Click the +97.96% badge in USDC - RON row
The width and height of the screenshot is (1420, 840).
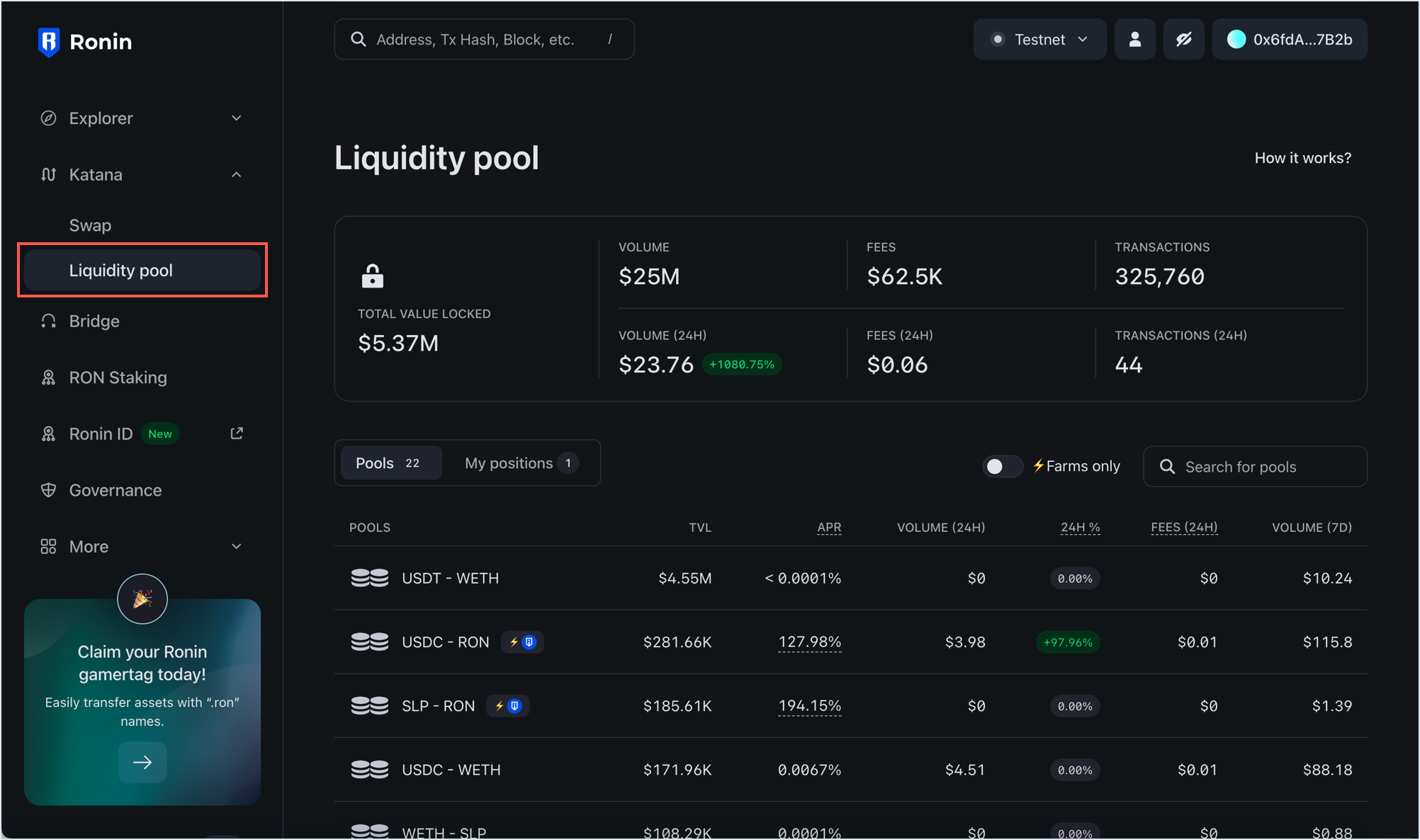point(1068,642)
